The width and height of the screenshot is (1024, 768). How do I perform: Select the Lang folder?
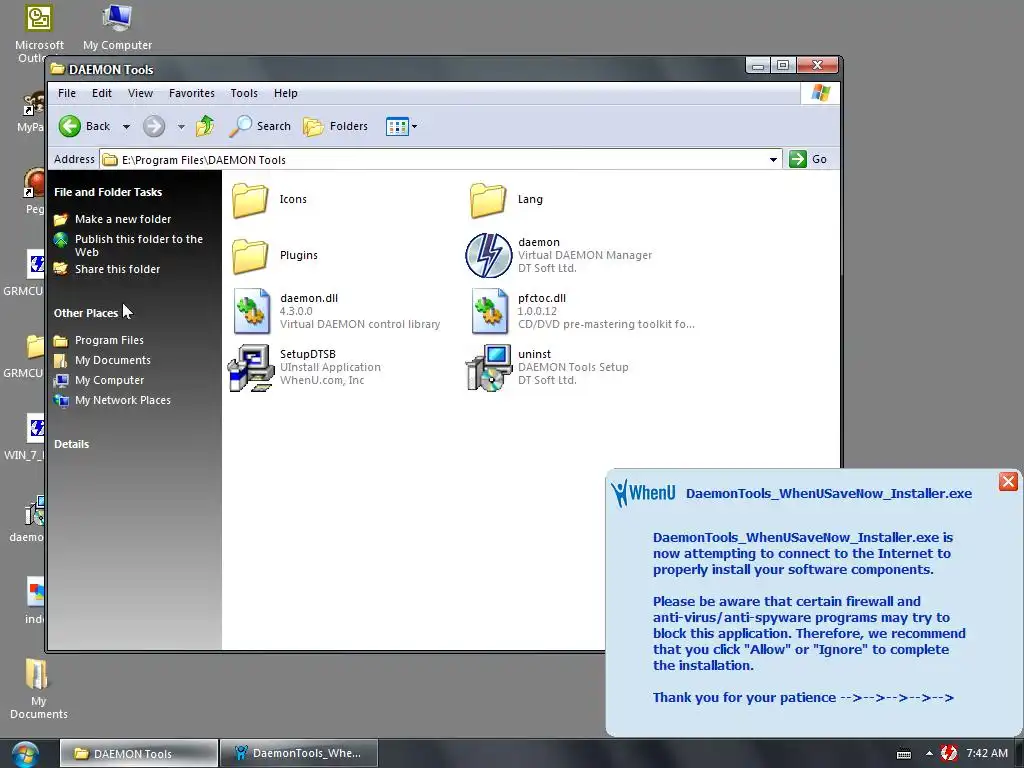(488, 199)
